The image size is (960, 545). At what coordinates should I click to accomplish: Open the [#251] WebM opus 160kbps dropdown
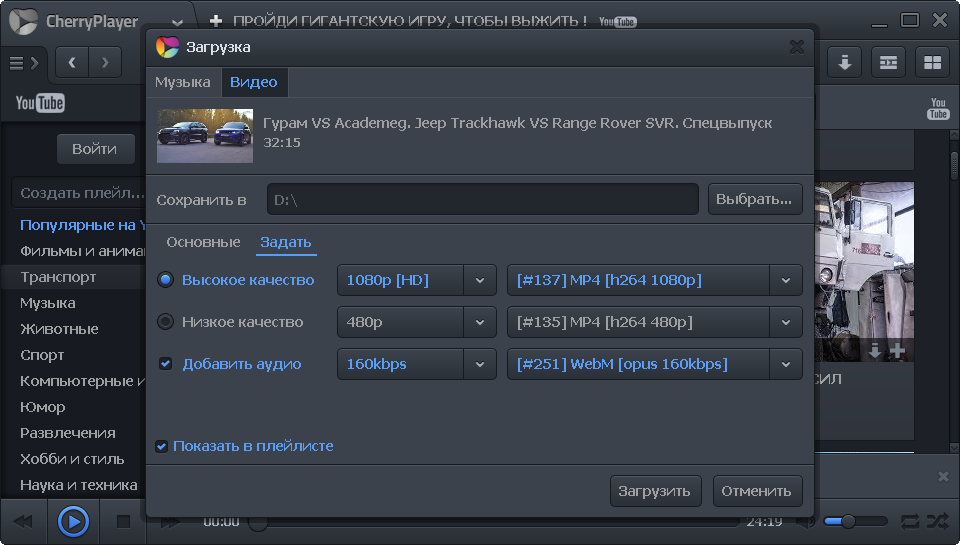[x=654, y=364]
